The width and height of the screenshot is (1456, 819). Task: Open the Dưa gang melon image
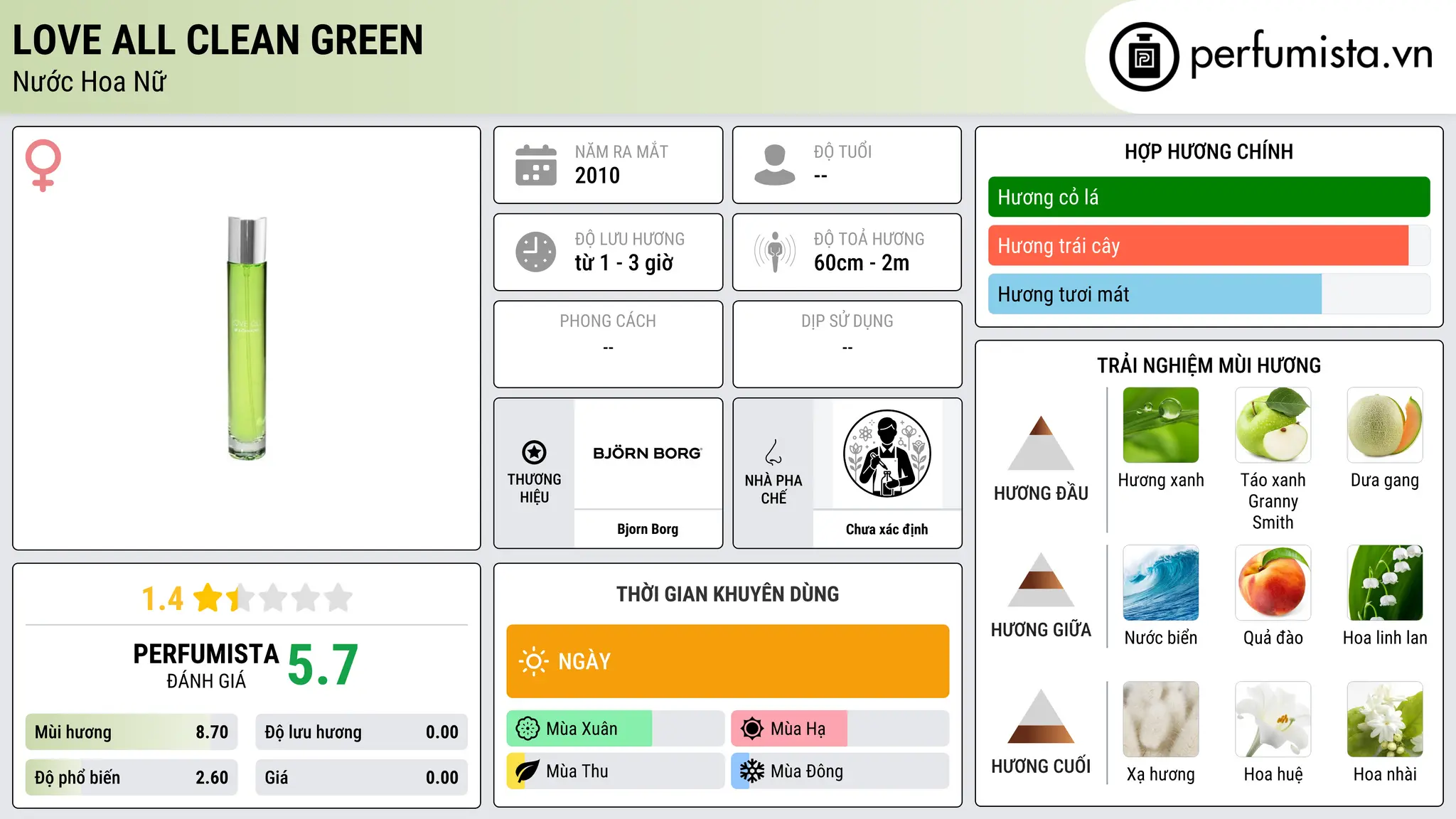pos(1385,425)
